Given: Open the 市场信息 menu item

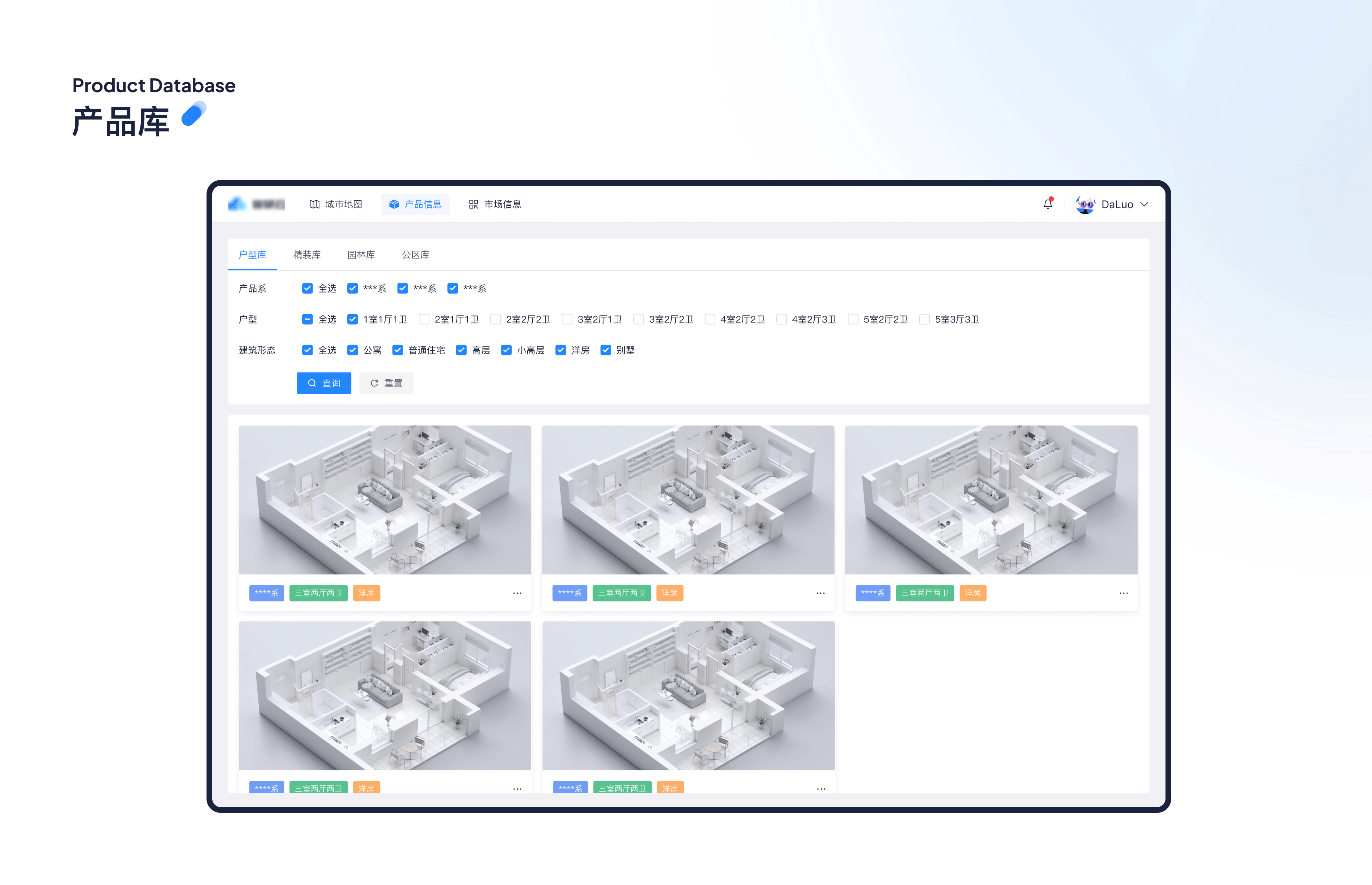Looking at the screenshot, I should (495, 205).
